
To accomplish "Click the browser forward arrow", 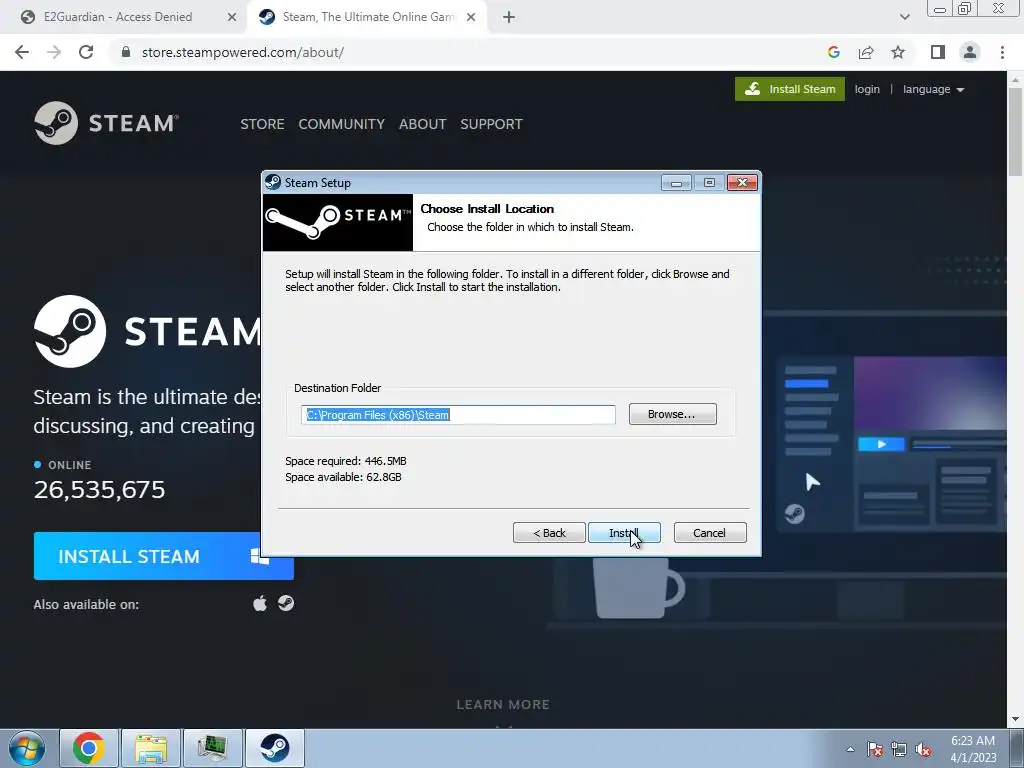I will coord(54,52).
